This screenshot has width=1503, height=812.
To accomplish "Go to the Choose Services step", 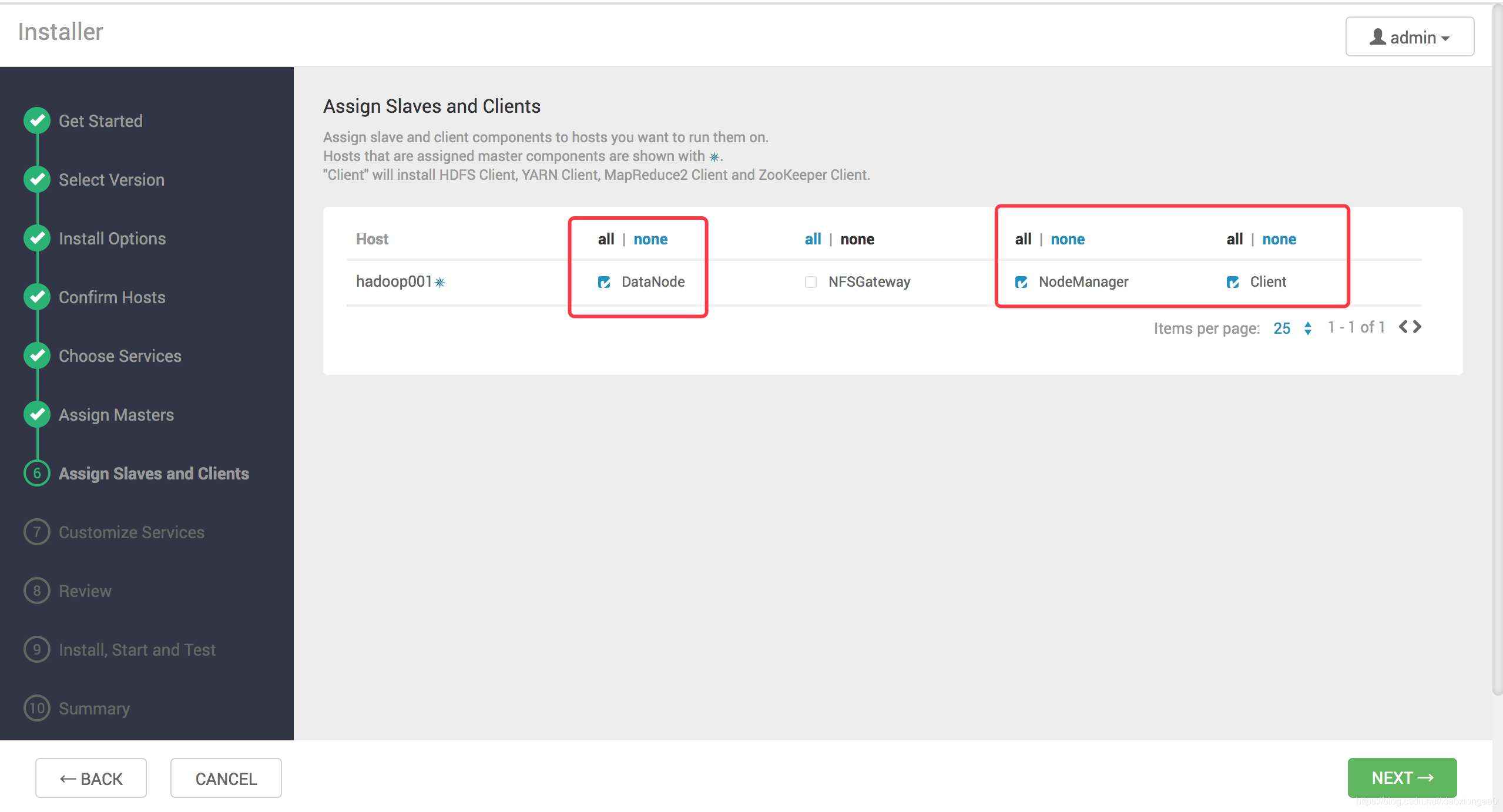I will coord(120,356).
